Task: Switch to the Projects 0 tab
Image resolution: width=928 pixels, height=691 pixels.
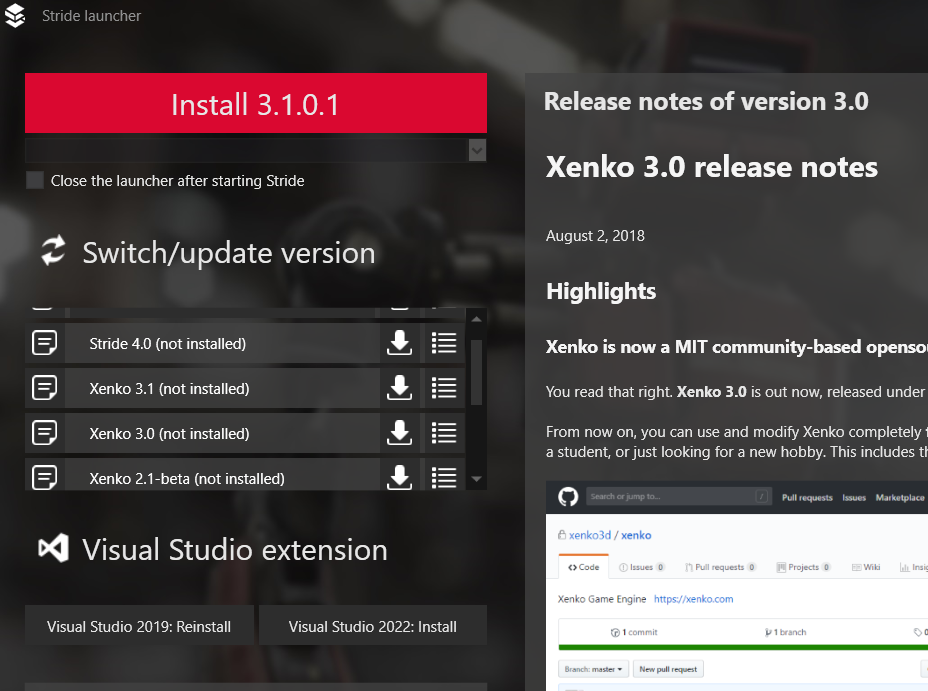Action: pos(803,567)
